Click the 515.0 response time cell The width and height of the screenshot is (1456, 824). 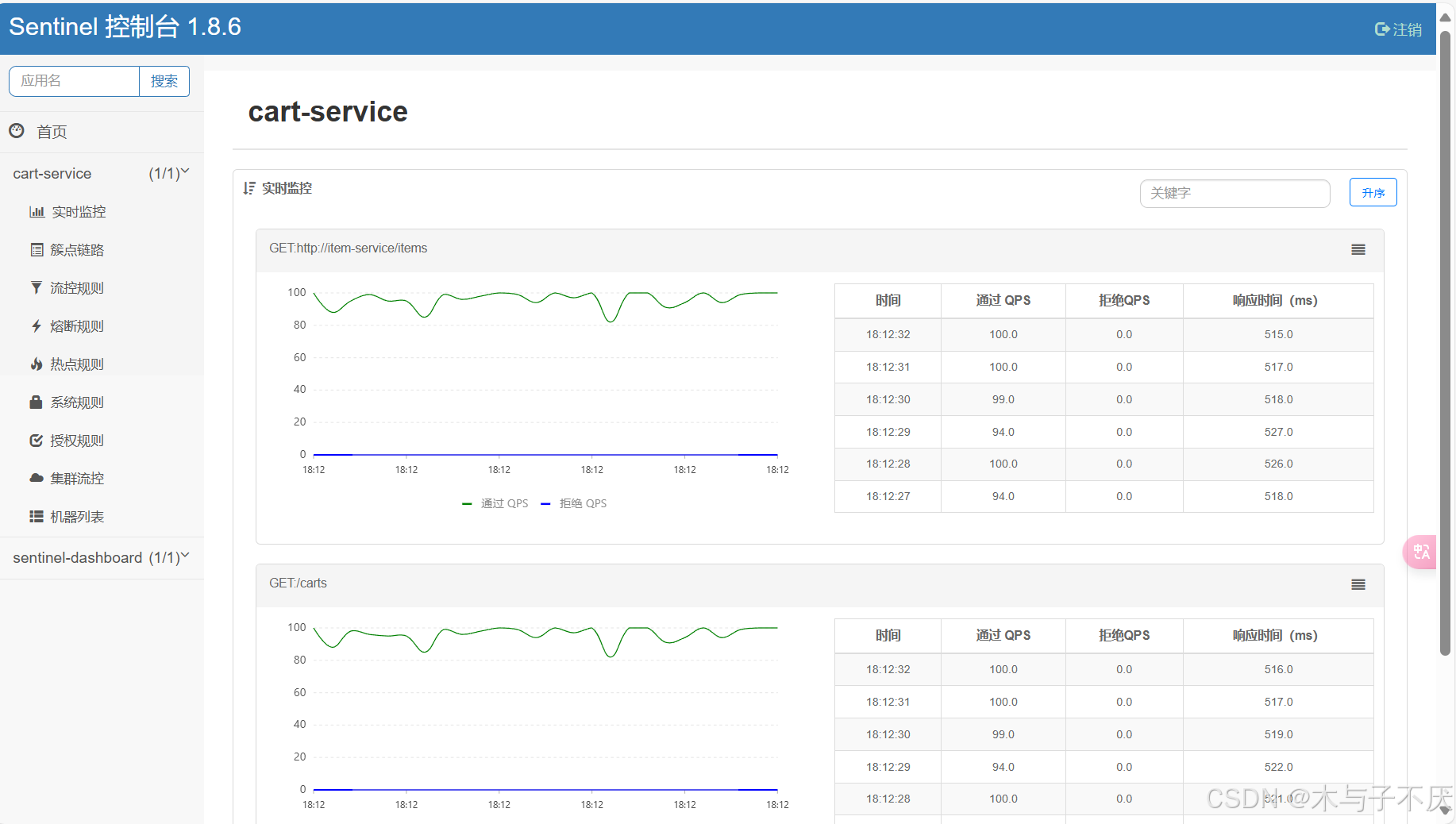[1278, 334]
